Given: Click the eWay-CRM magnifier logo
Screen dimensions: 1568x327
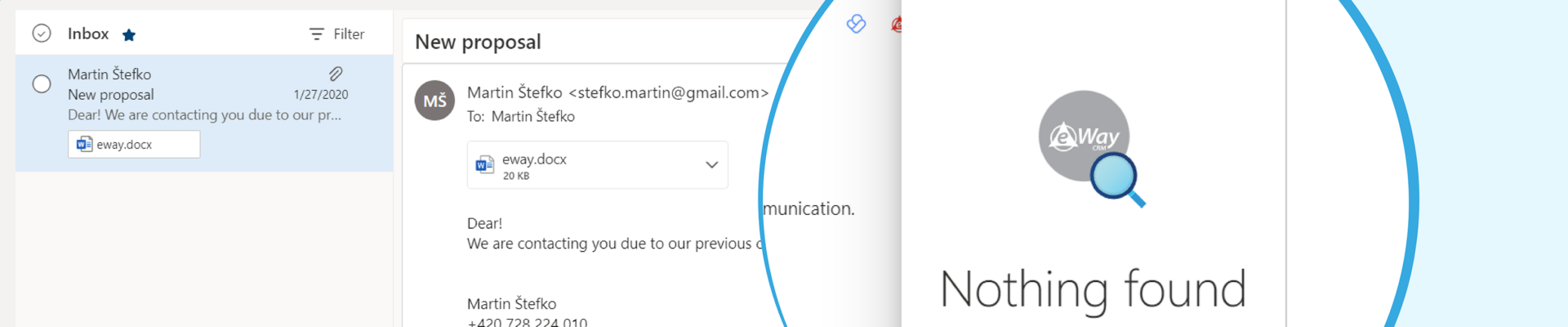Looking at the screenshot, I should pyautogui.click(x=1092, y=148).
